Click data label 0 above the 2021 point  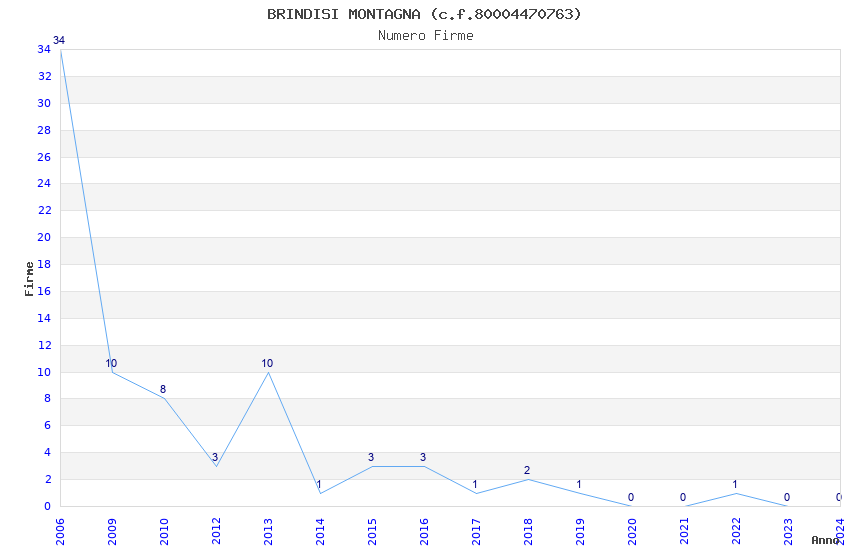point(683,497)
